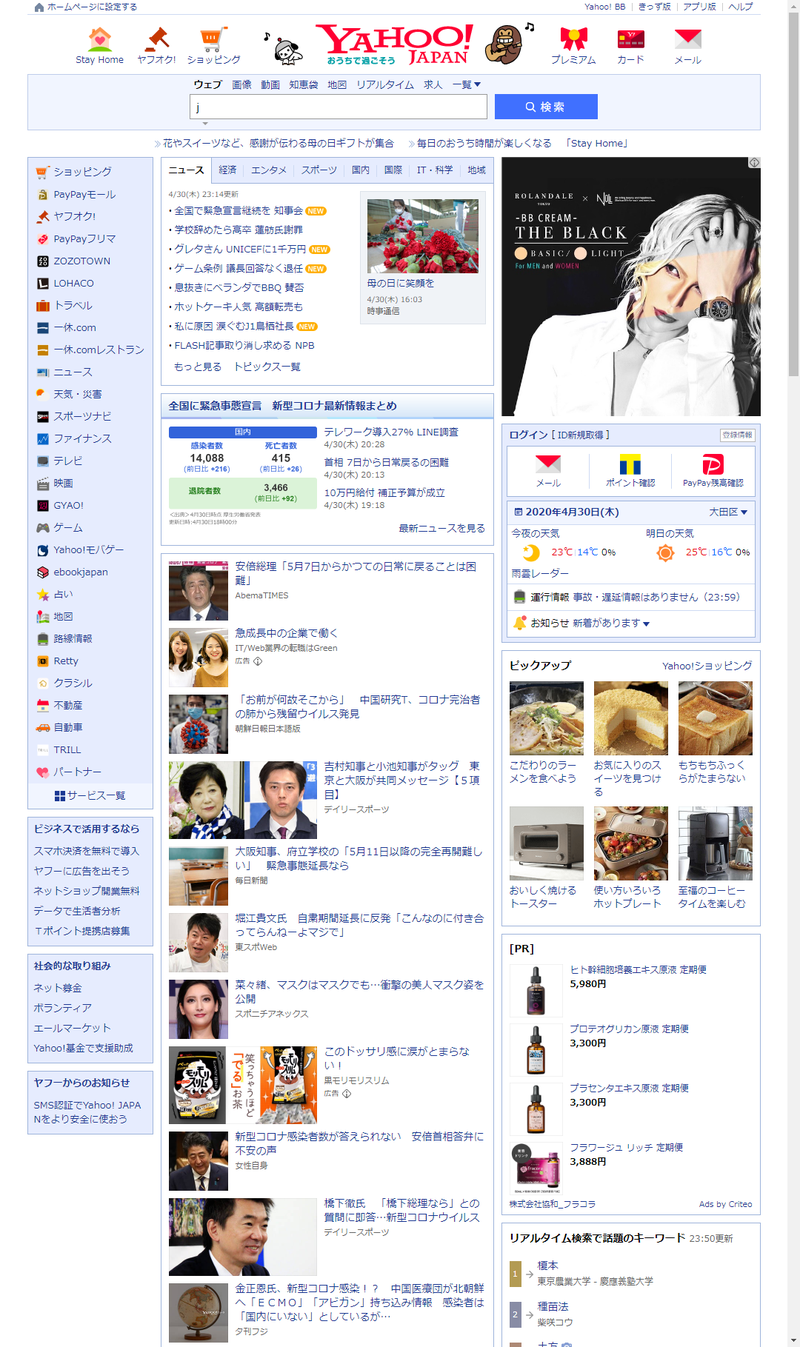Screen dimensions: 800x1347
Task: Click the Retty sidebar icon
Action: point(43,661)
